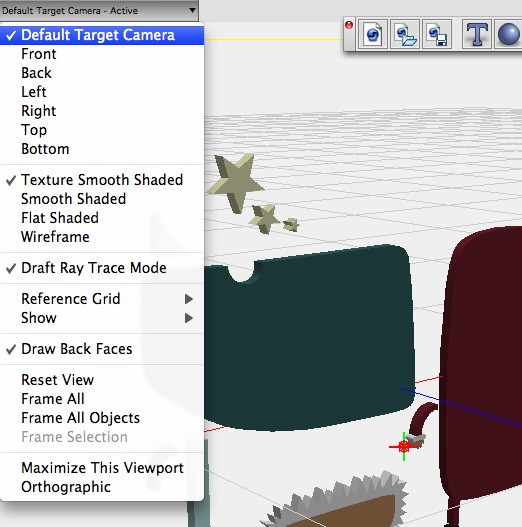The height and width of the screenshot is (527, 522).
Task: Choose Smooth Shaded display mode
Action: pos(102,199)
